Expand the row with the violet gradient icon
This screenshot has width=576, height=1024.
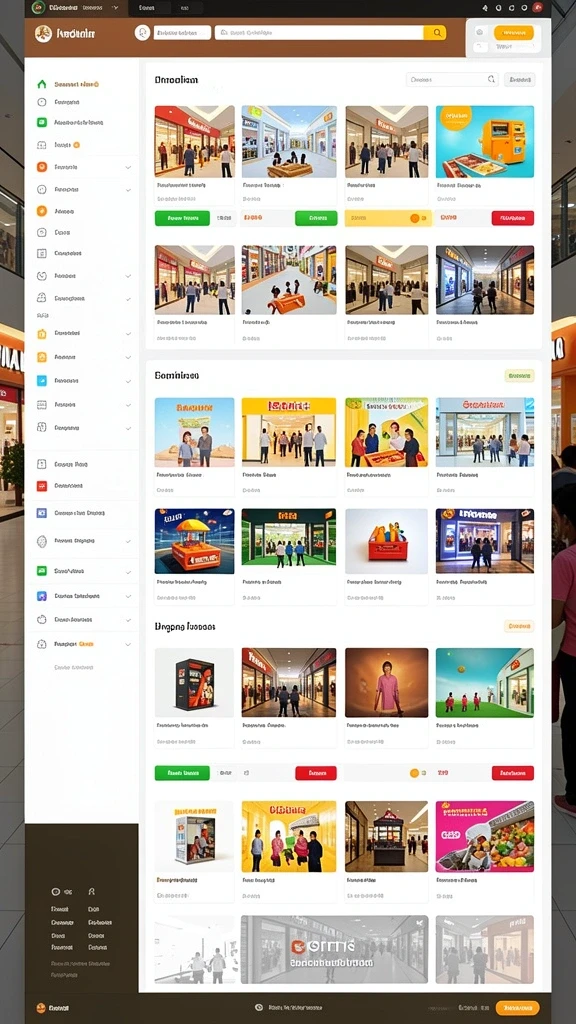(x=128, y=596)
